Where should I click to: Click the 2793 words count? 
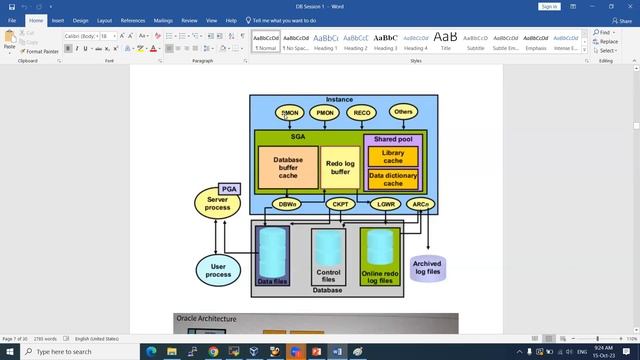pos(45,339)
